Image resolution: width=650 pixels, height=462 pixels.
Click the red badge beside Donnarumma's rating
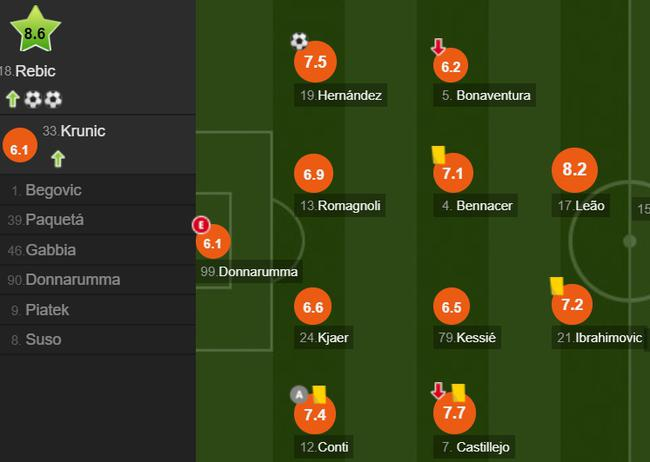click(199, 225)
